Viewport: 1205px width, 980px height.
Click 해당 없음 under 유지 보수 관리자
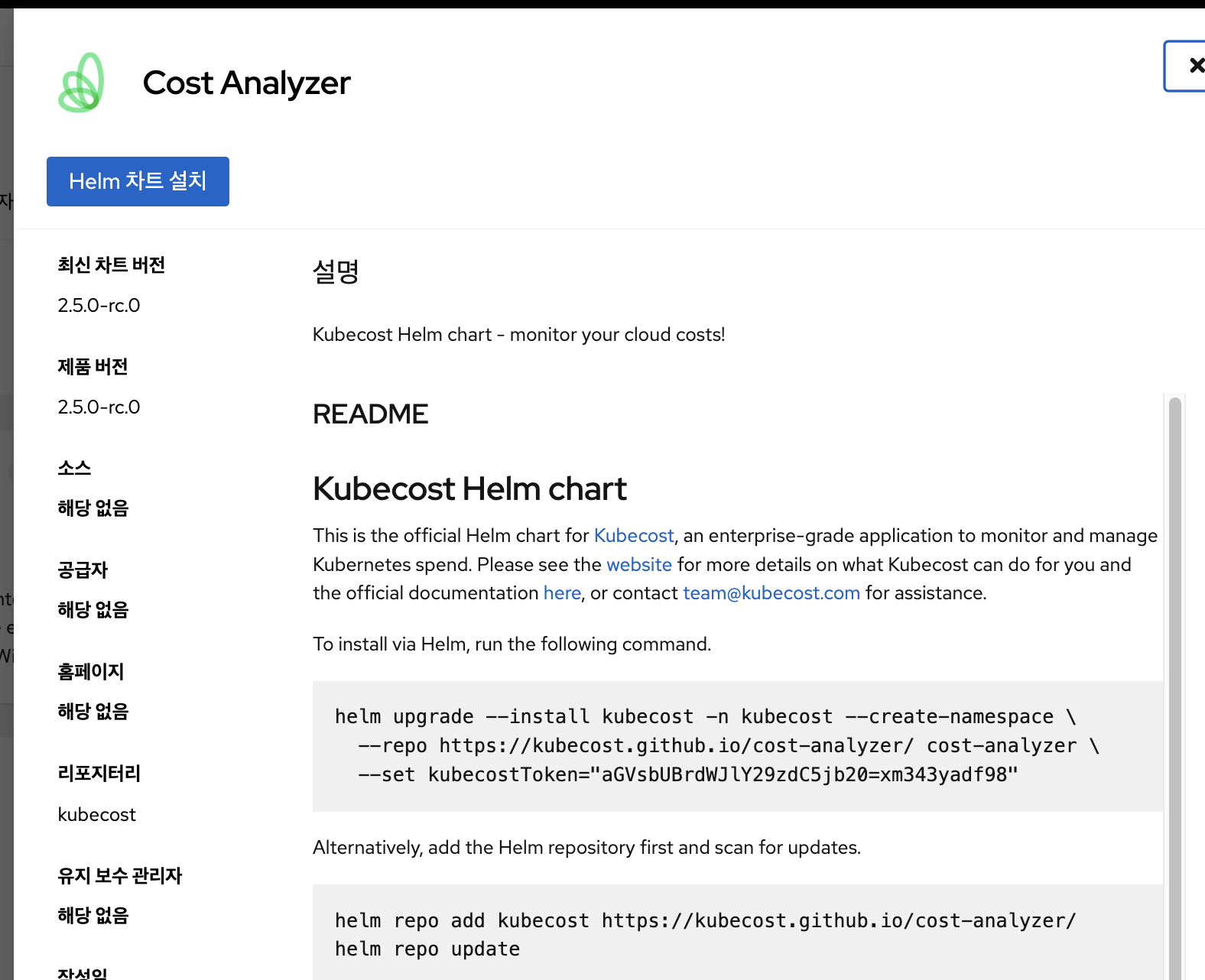(x=93, y=915)
